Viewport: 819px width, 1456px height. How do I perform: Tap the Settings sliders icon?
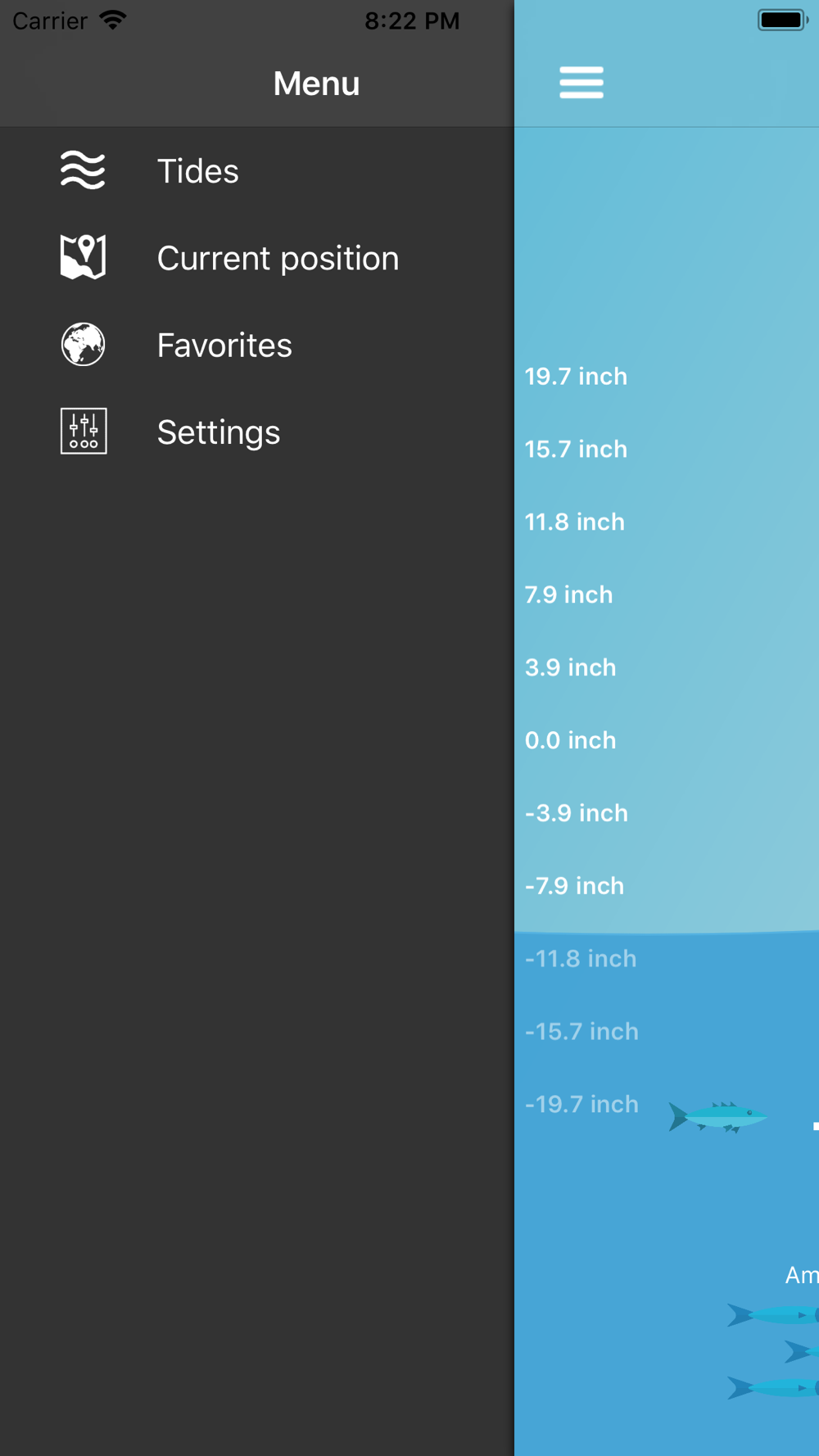coord(83,432)
